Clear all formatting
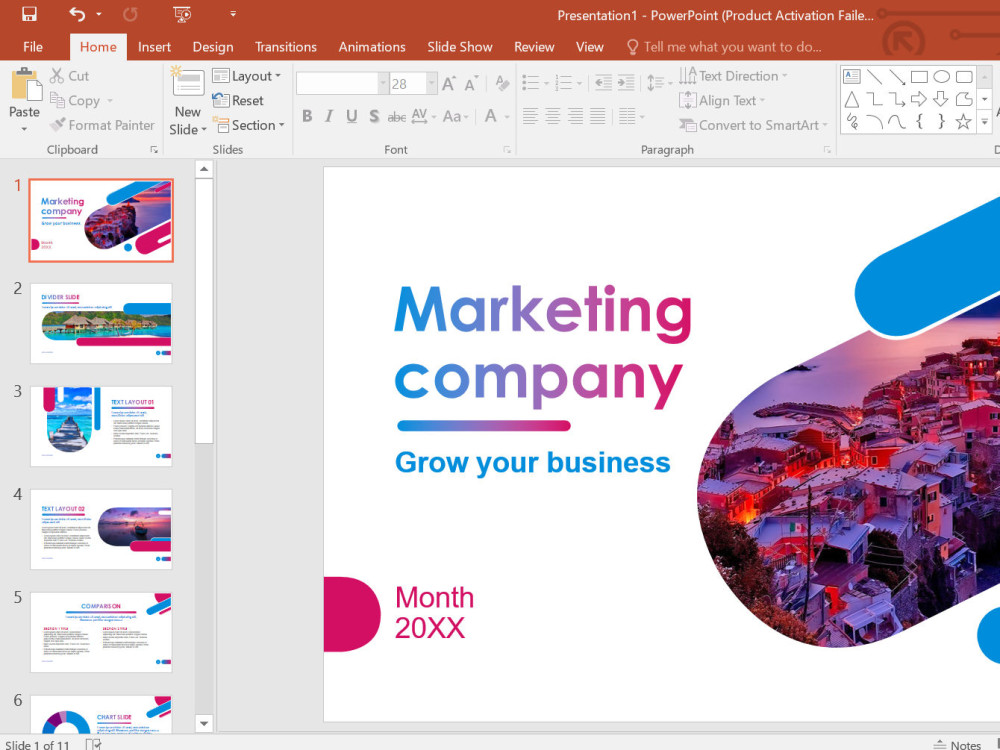Screen dimensions: 1000x750 click(503, 84)
